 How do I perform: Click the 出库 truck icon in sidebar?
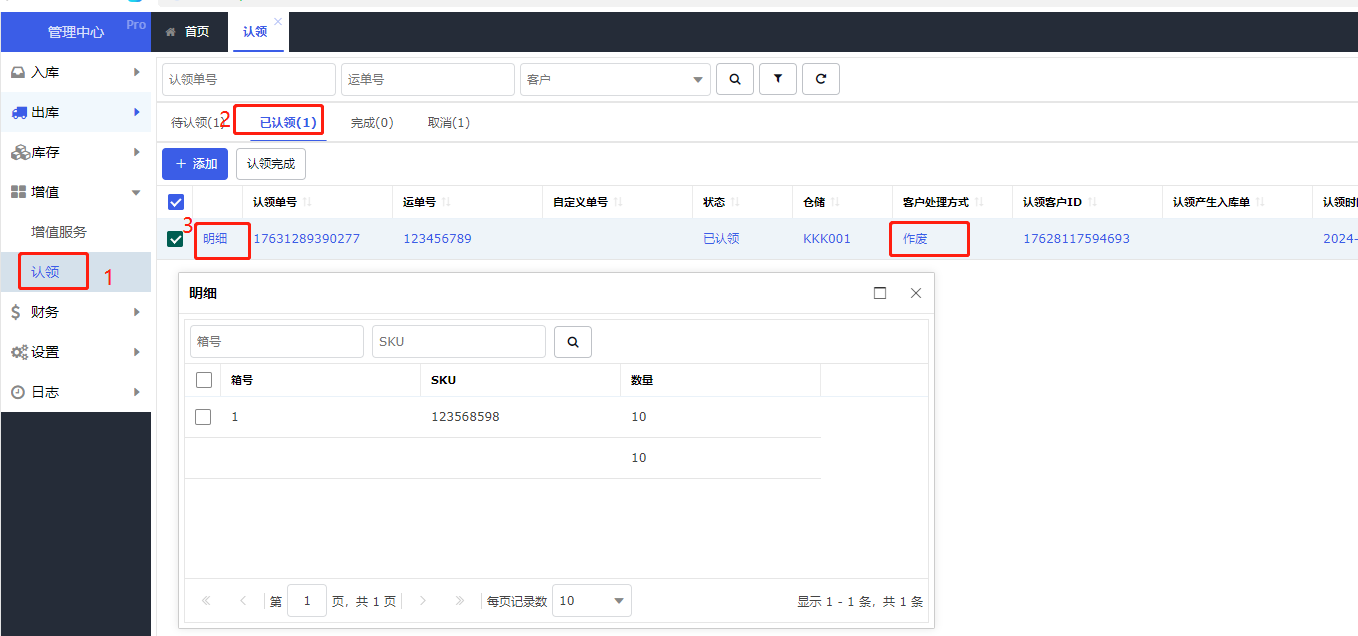19,112
